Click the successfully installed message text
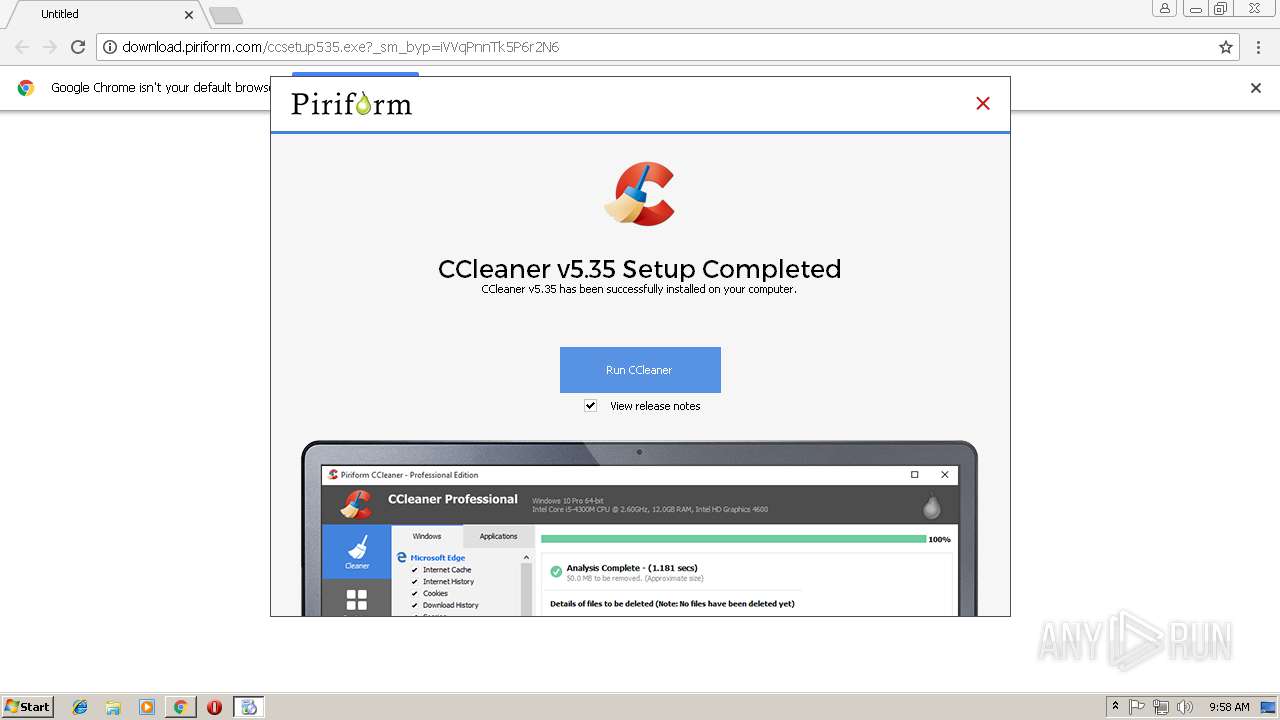Image resolution: width=1280 pixels, height=720 pixels. 639,290
